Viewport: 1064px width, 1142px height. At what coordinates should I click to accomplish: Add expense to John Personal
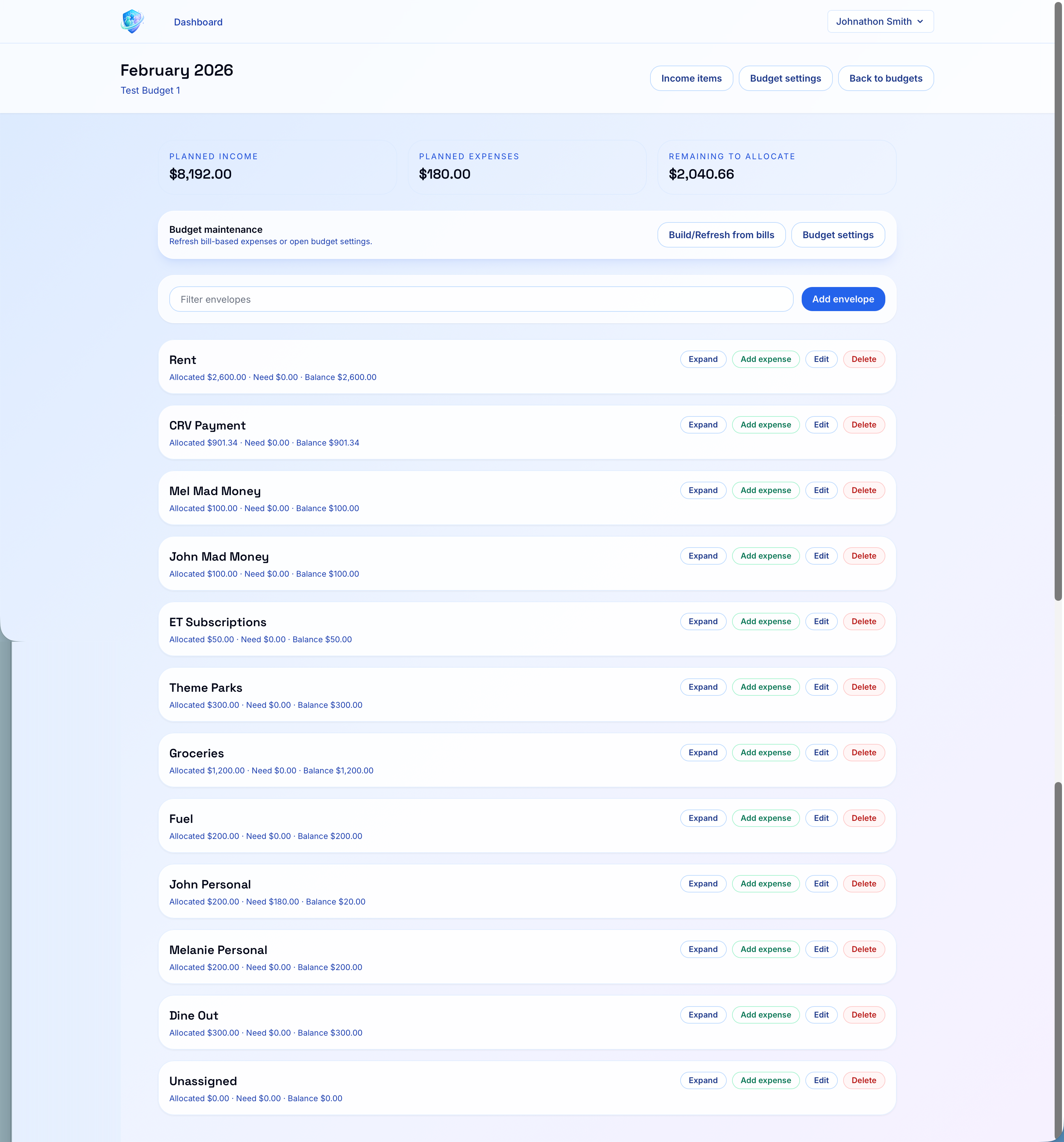(x=765, y=883)
